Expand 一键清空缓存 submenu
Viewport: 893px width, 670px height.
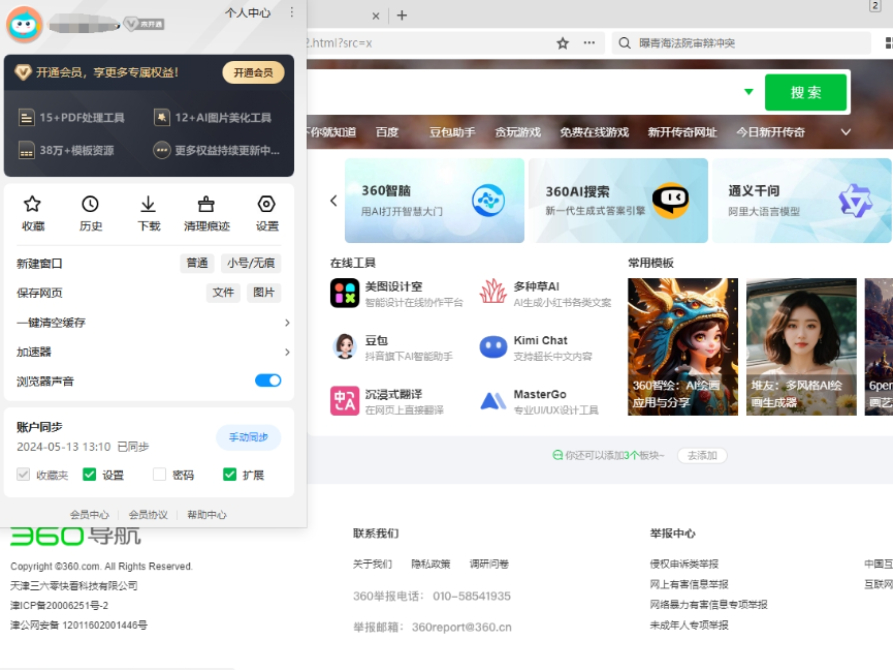coord(287,322)
